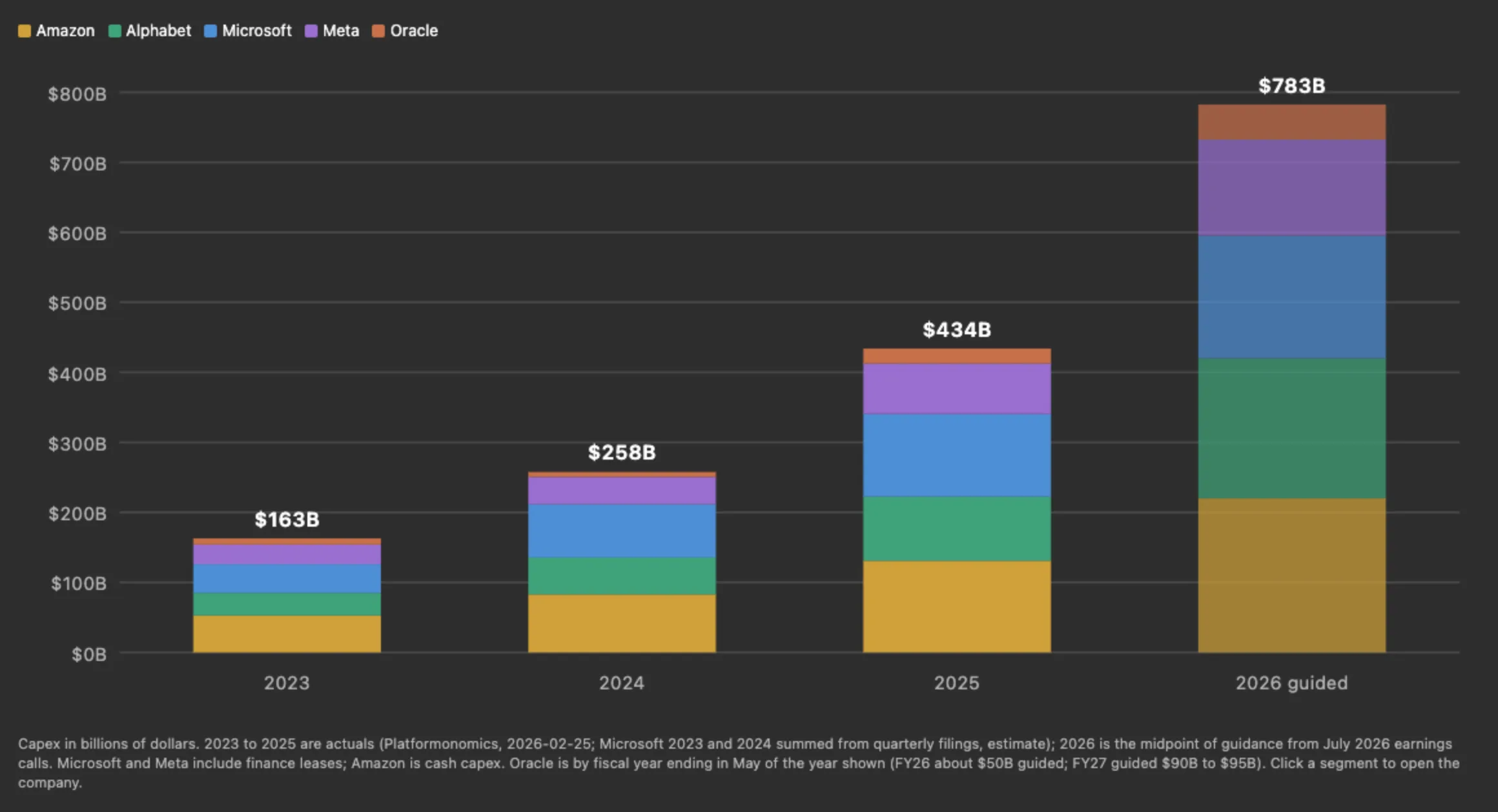This screenshot has height=812, width=1498.
Task: Toggle the Alphabet legend label
Action: [158, 31]
